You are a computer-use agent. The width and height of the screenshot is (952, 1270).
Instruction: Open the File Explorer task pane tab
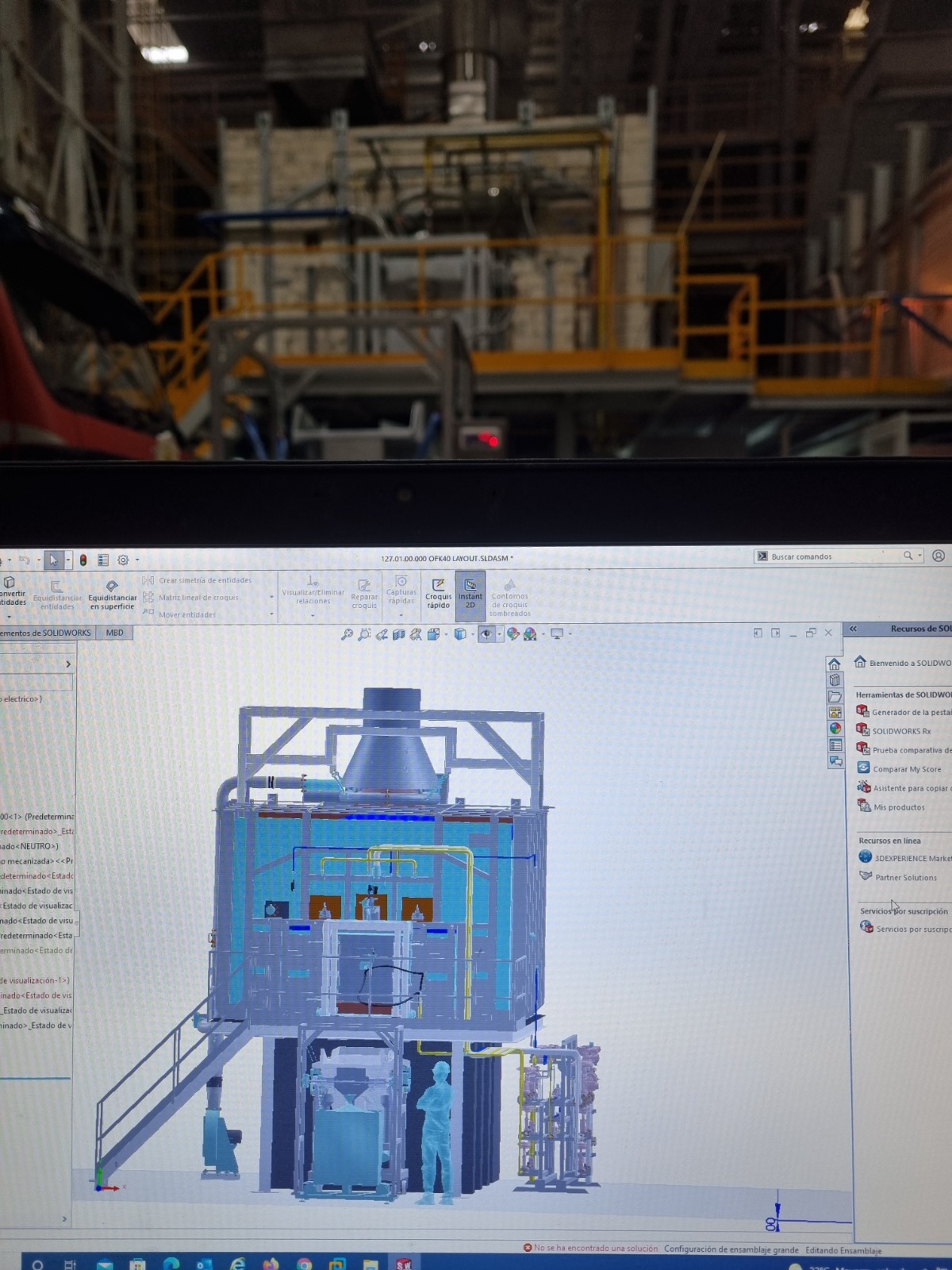click(835, 696)
